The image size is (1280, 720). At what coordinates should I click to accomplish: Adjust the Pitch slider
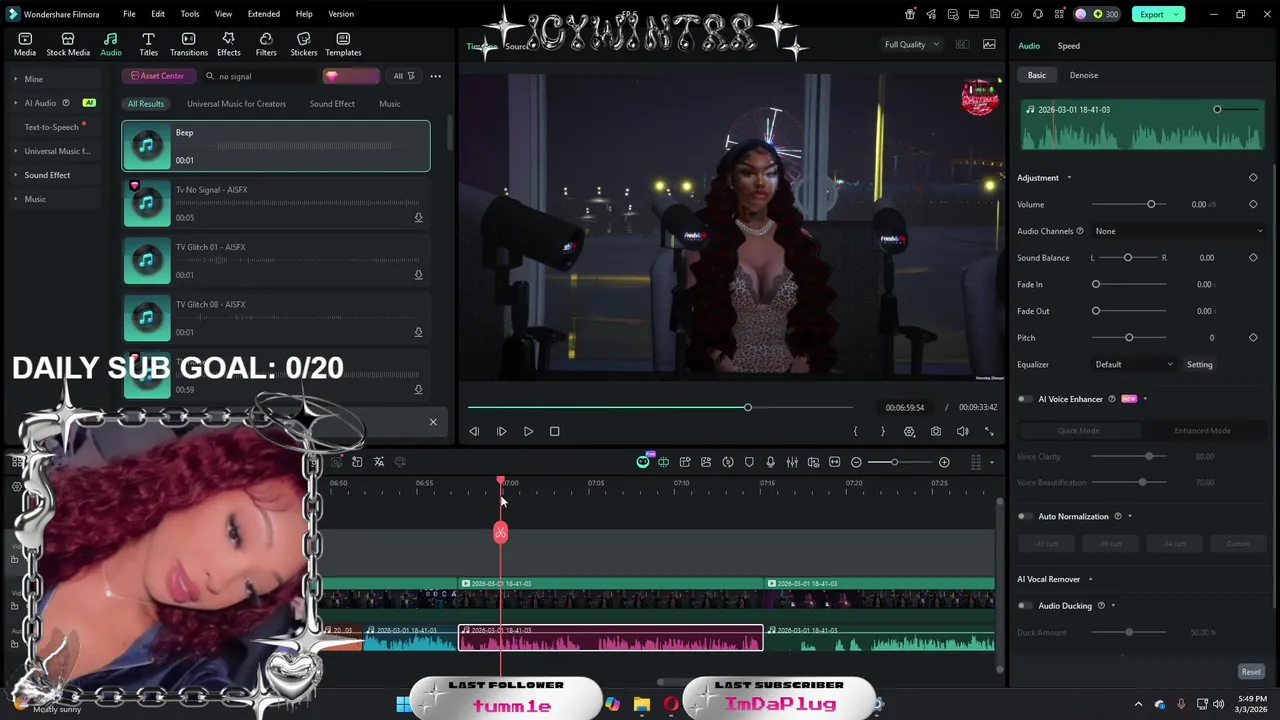point(1130,337)
